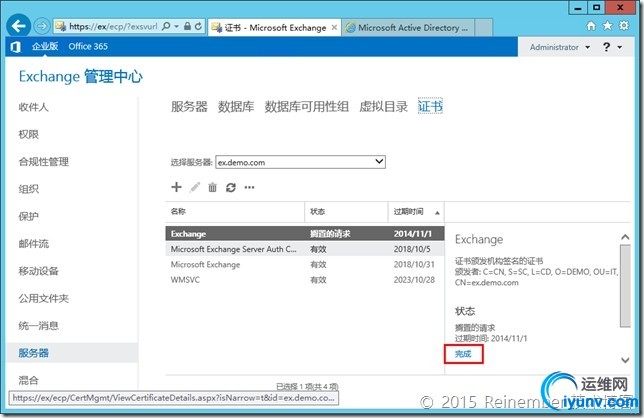Select the WMSVC certificate row
The height and width of the screenshot is (418, 644).
[x=305, y=280]
